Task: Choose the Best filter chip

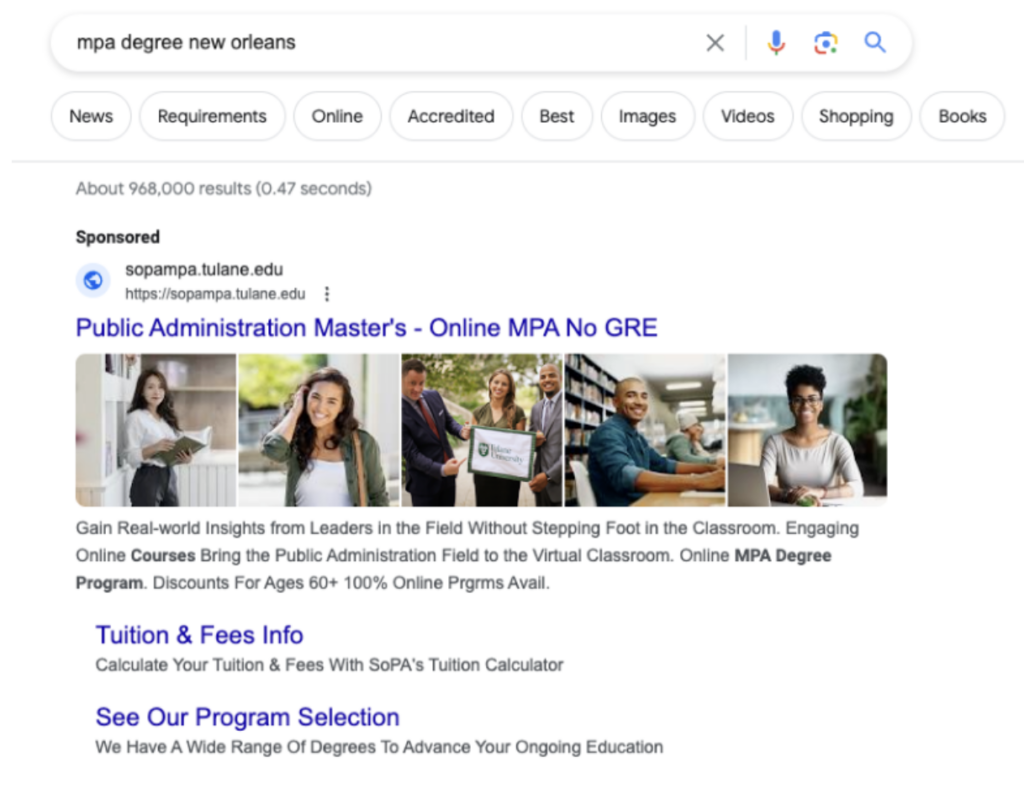Action: [557, 116]
